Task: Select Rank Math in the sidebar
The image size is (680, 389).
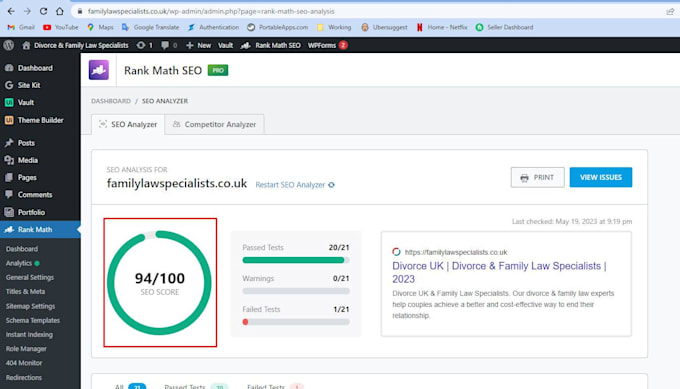Action: tap(40, 229)
